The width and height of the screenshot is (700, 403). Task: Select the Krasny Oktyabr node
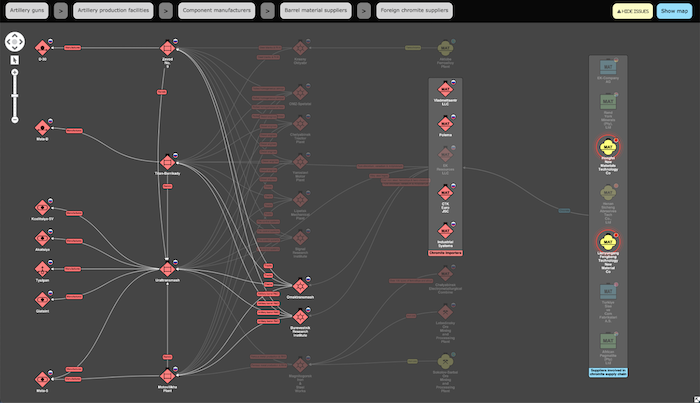tap(300, 48)
